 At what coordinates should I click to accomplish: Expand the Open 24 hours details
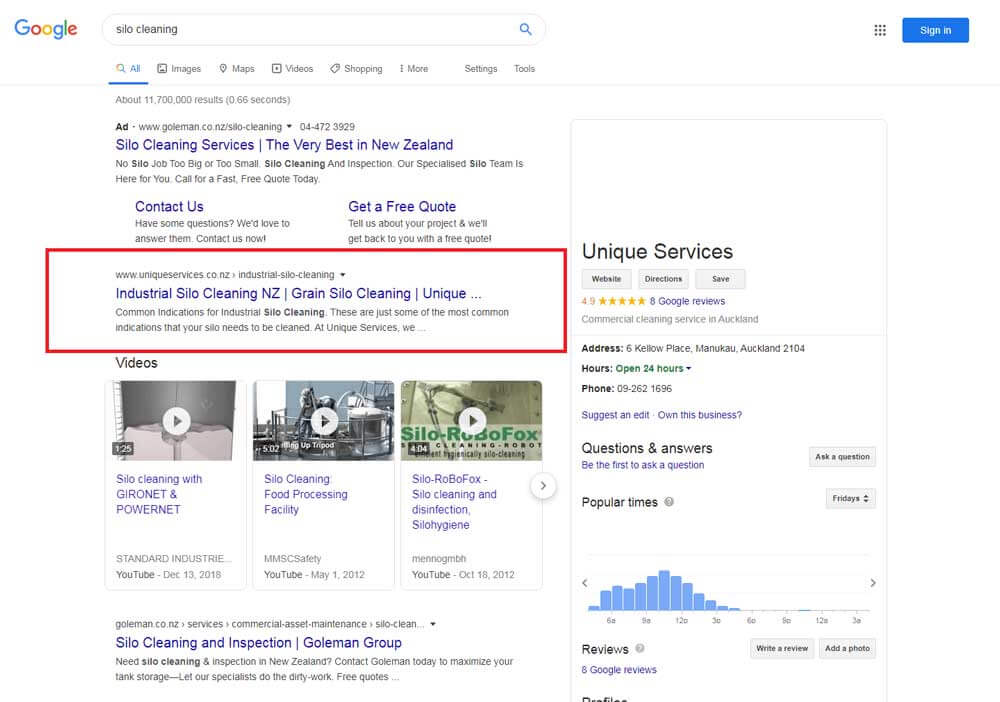click(688, 369)
